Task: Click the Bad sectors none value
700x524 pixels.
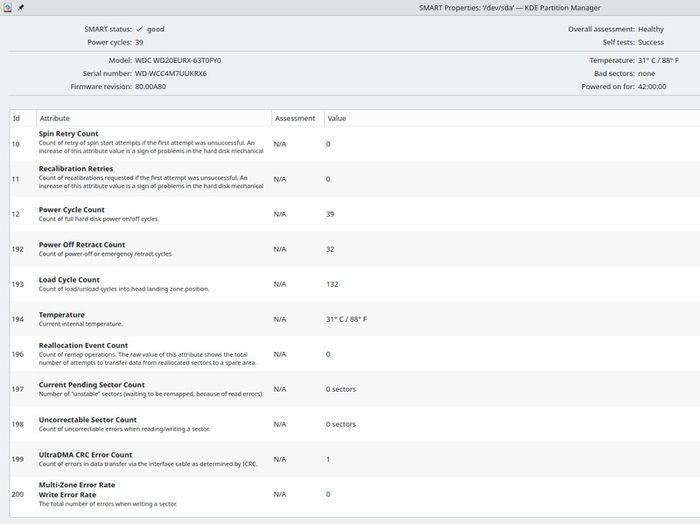Action: (646, 73)
